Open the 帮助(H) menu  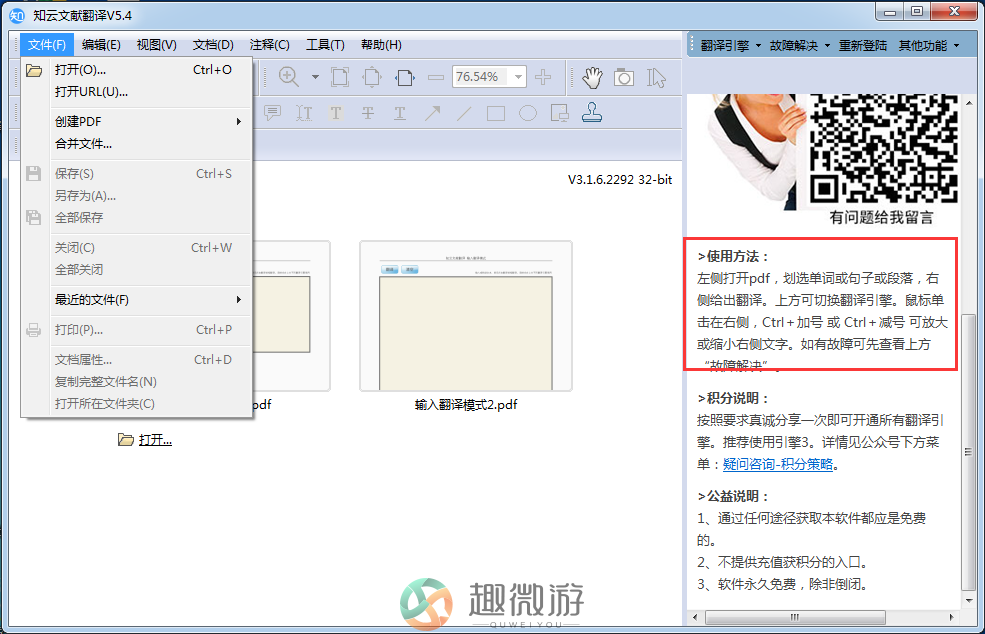click(x=381, y=45)
